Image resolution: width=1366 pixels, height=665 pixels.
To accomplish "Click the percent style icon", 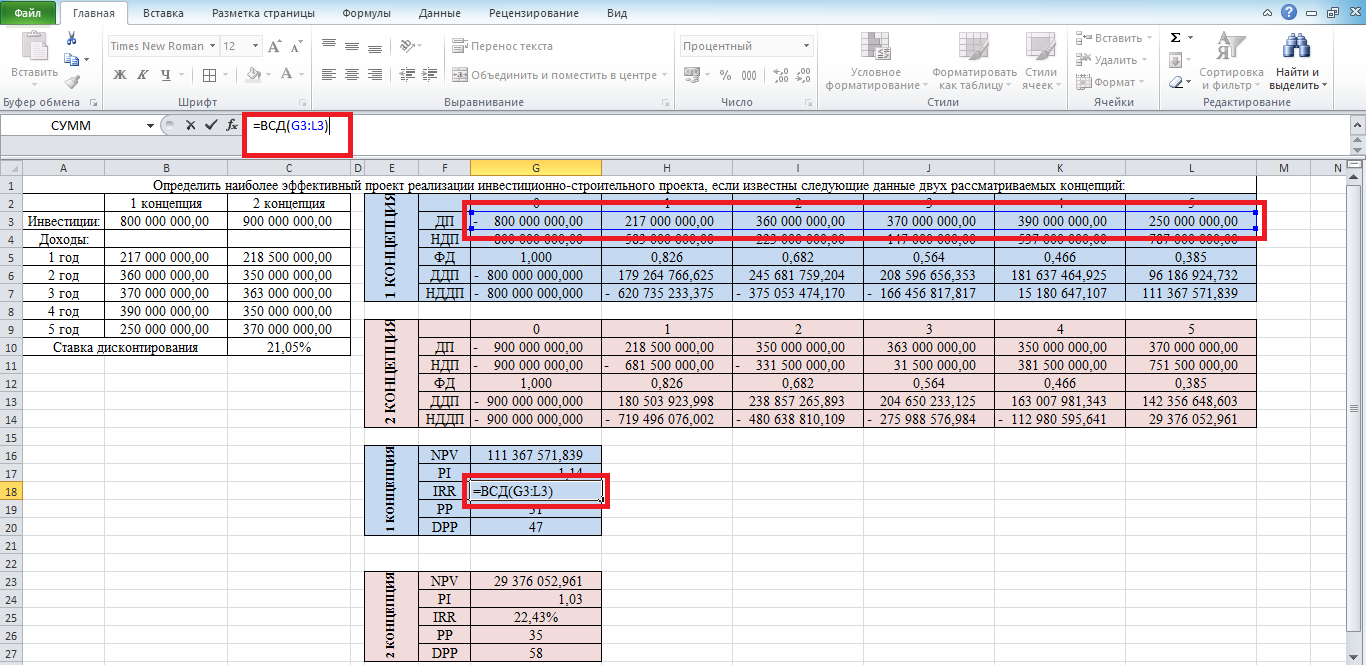I will click(x=724, y=75).
